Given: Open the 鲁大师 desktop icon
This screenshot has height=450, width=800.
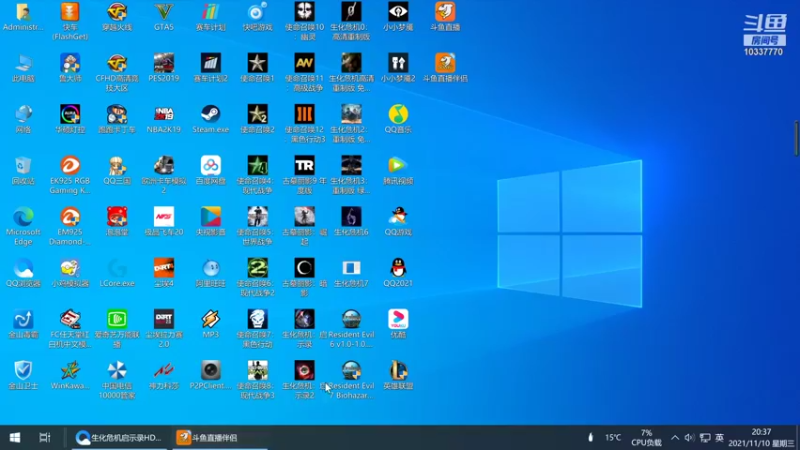Looking at the screenshot, I should click(x=70, y=68).
